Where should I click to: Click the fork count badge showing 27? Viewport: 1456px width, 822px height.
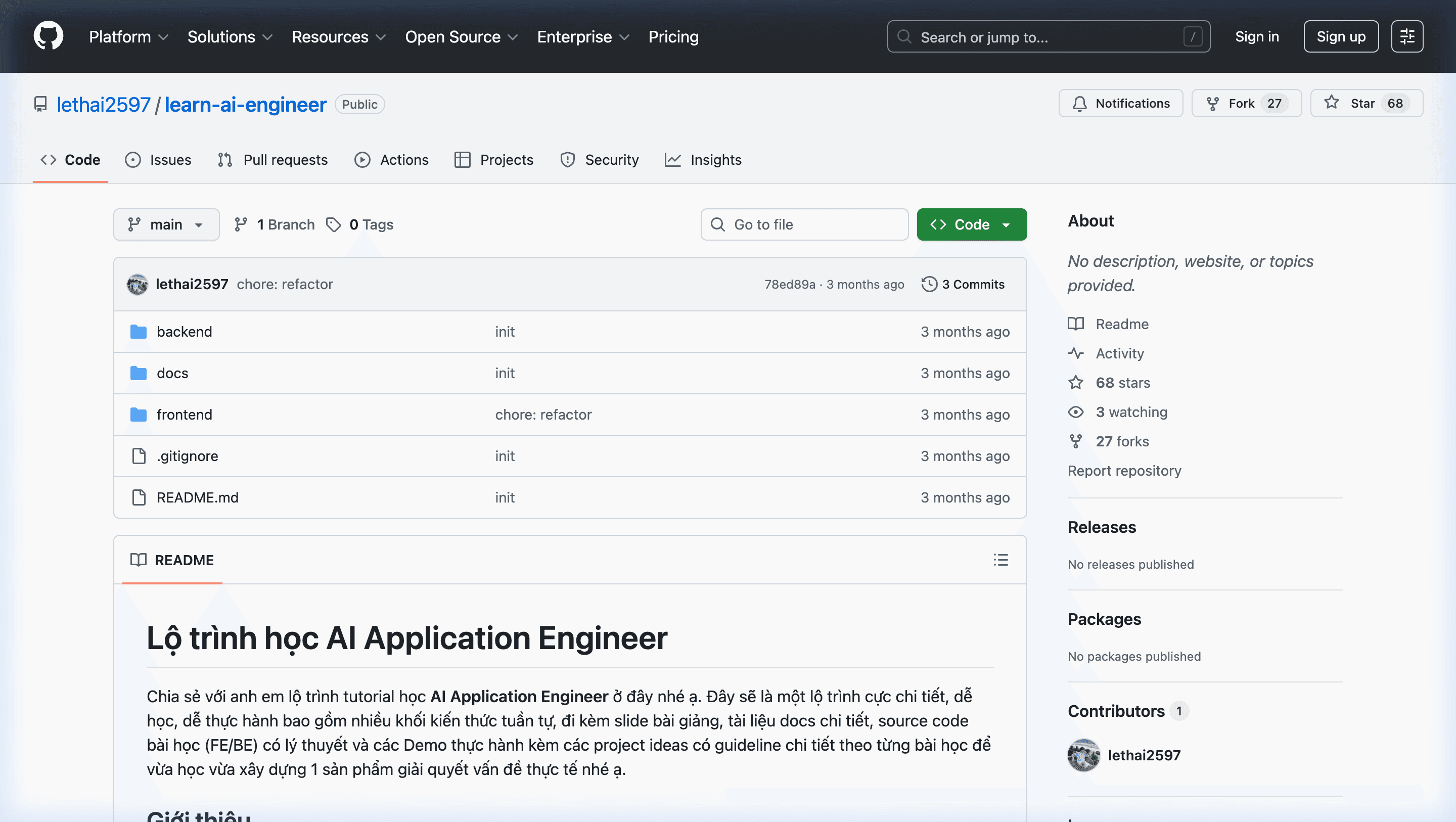[1275, 103]
